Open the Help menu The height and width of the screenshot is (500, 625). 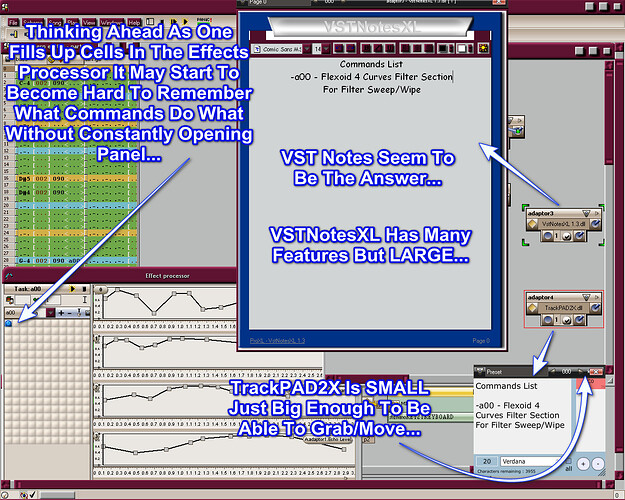tap(134, 22)
